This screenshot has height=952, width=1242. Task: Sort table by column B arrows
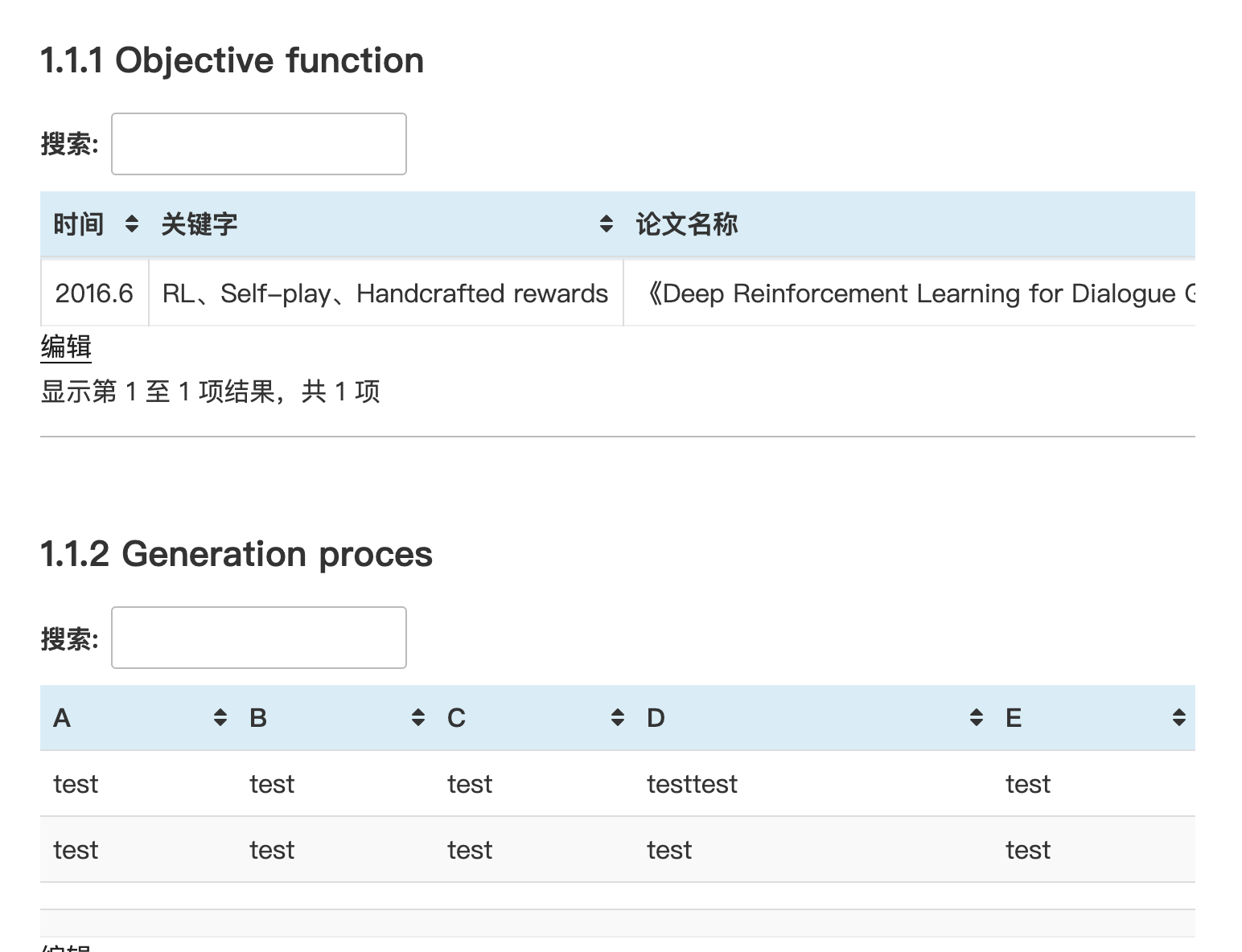(417, 718)
